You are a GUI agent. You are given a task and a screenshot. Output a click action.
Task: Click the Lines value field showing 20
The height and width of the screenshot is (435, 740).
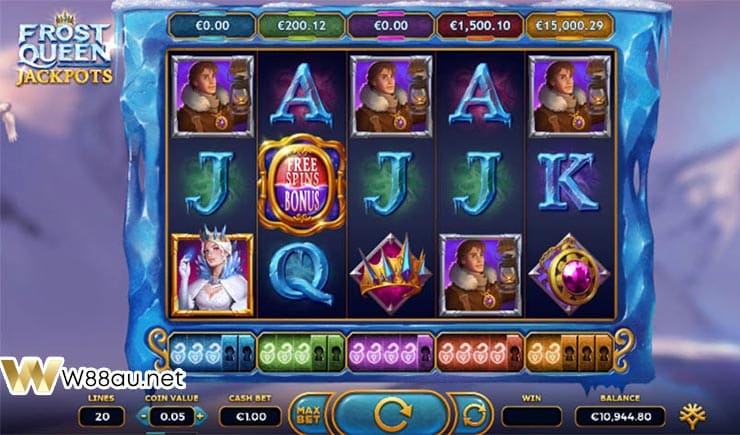coord(102,417)
